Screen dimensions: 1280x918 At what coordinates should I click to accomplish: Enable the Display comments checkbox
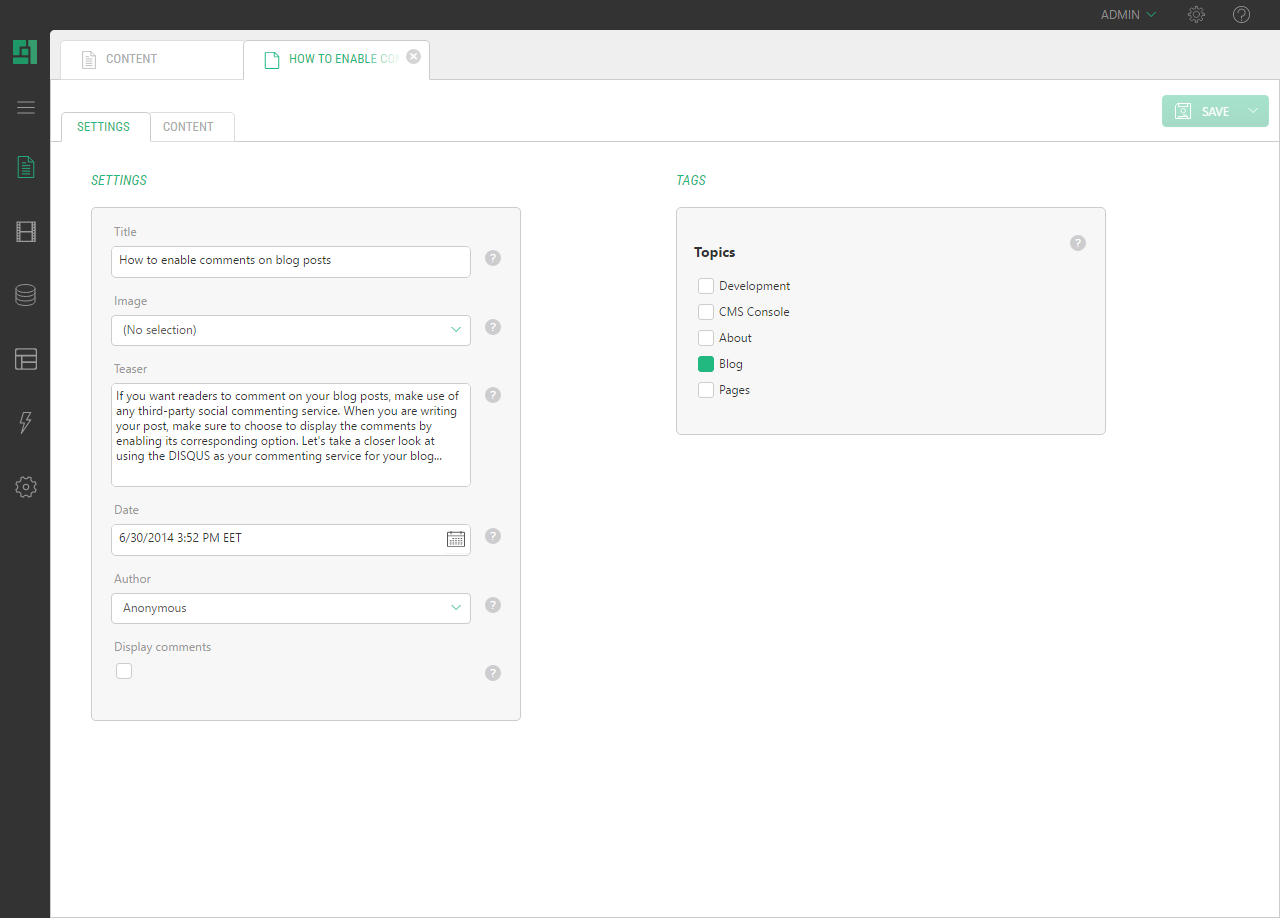click(x=124, y=671)
